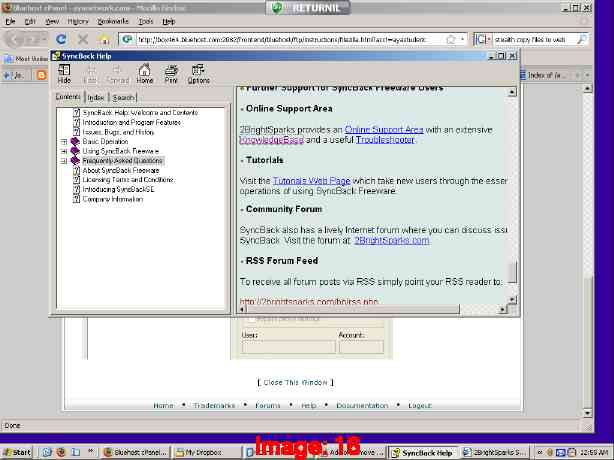Open the File menu in Firefox
This screenshot has width=614, height=460.
click(10, 22)
